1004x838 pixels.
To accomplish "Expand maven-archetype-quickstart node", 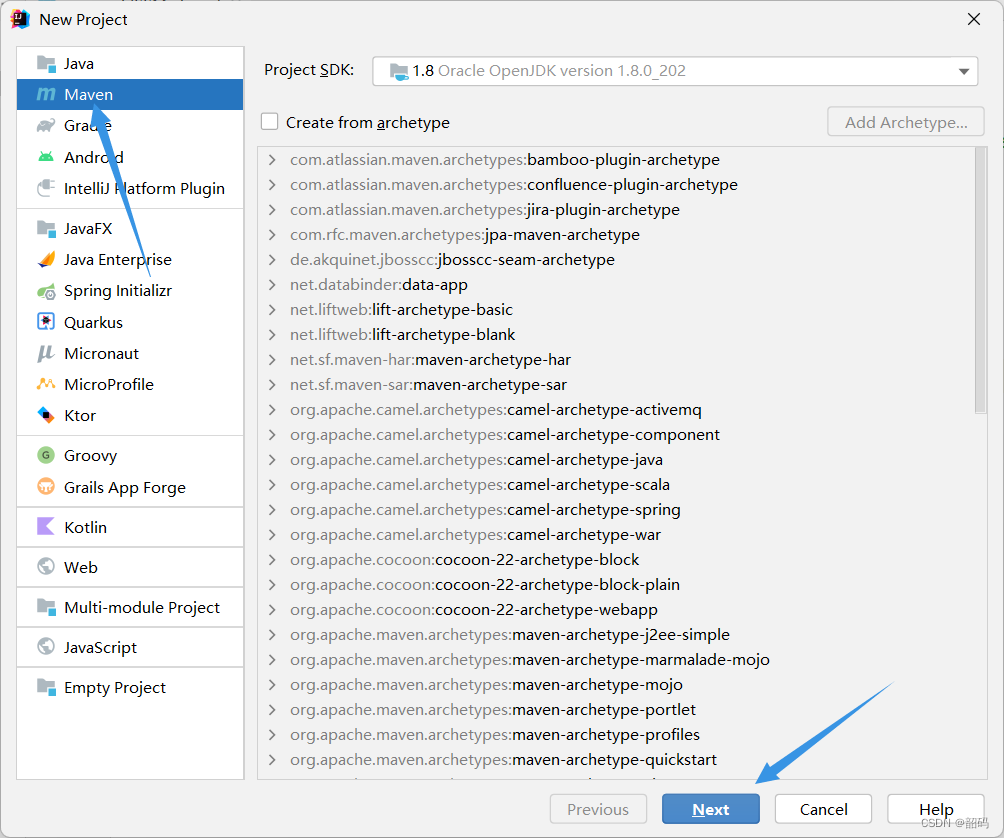I will point(272,759).
